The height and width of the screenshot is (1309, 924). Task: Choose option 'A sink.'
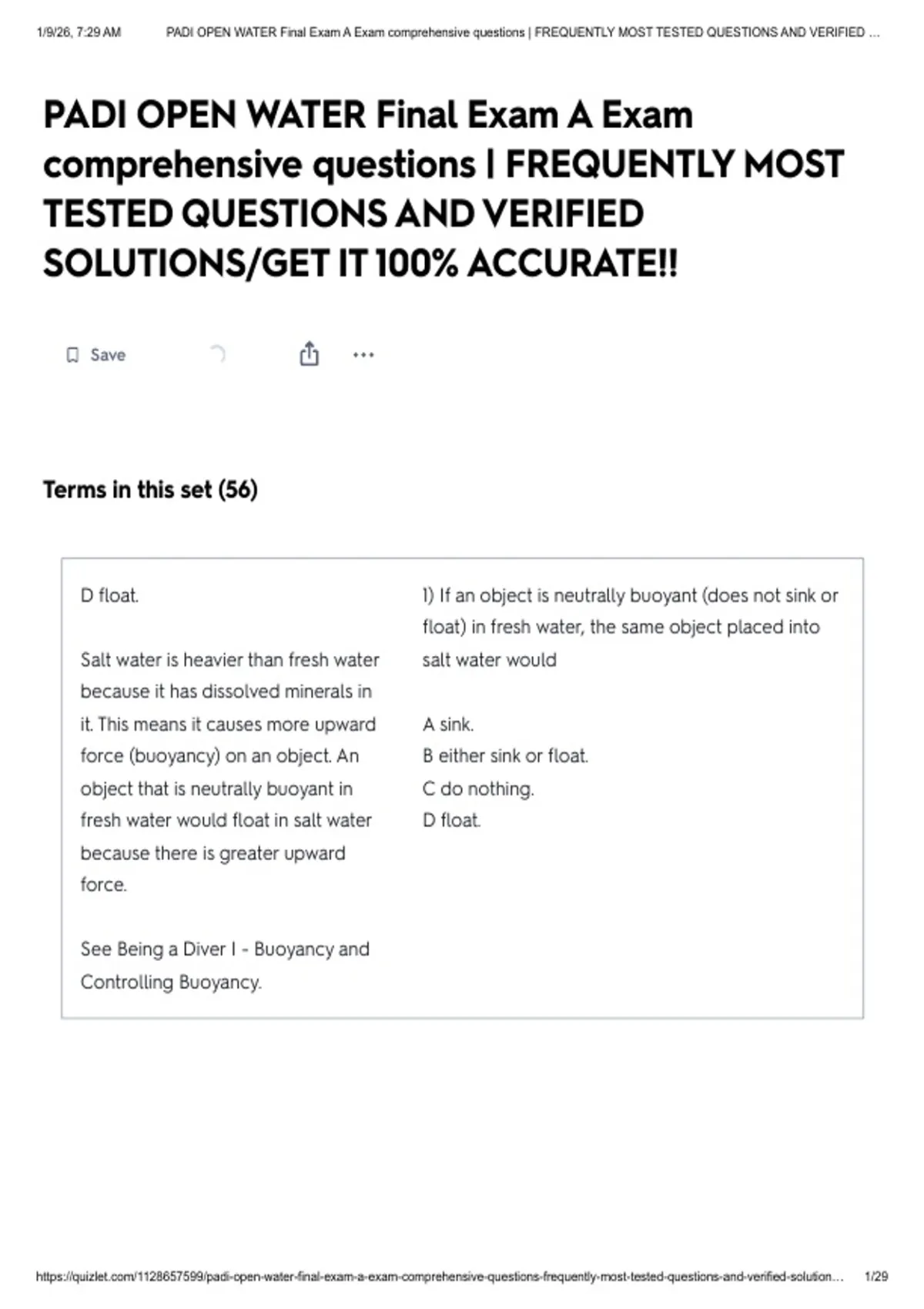448,724
